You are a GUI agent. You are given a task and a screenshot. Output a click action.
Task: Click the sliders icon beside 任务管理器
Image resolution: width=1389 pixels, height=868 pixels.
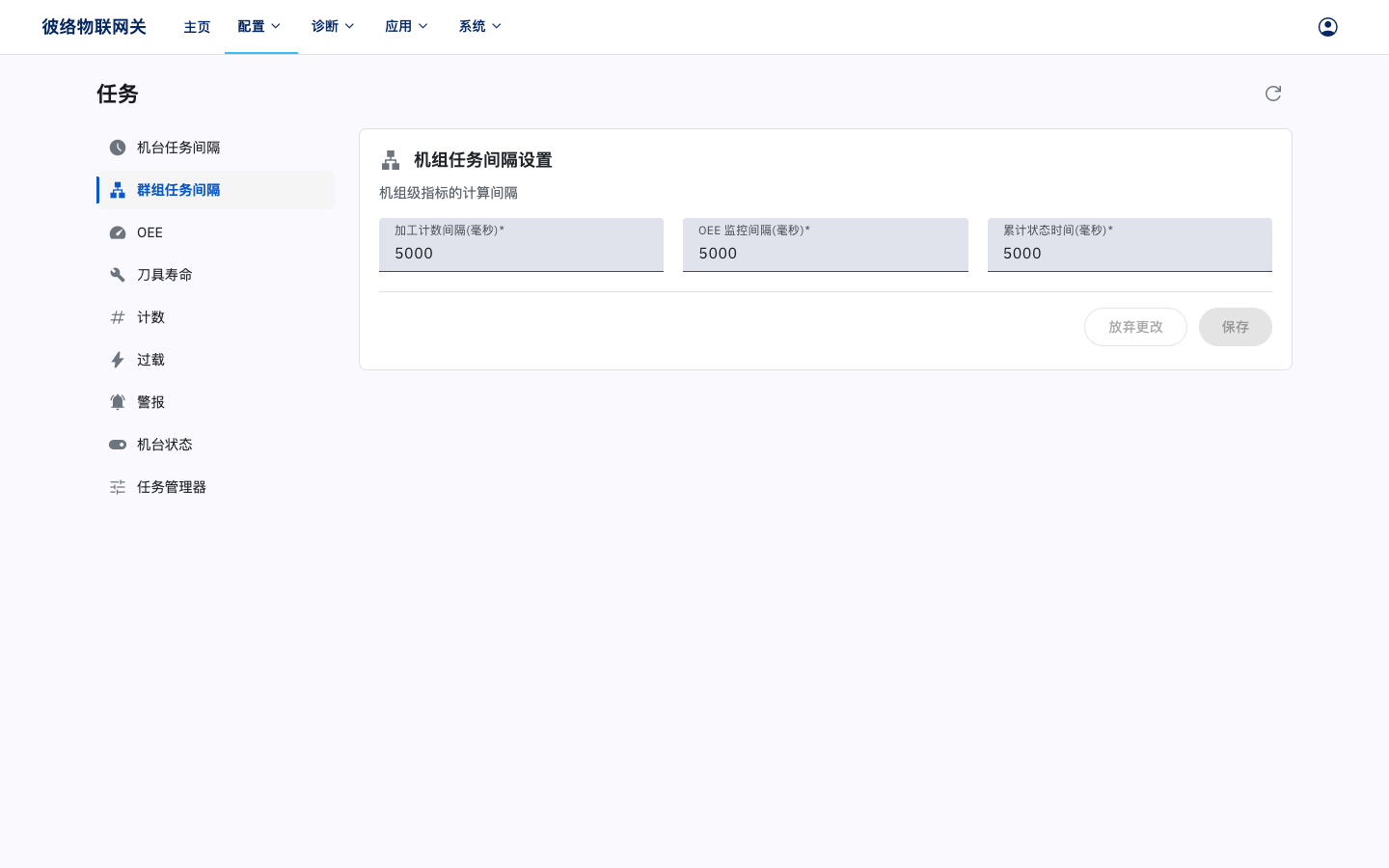pyautogui.click(x=118, y=487)
